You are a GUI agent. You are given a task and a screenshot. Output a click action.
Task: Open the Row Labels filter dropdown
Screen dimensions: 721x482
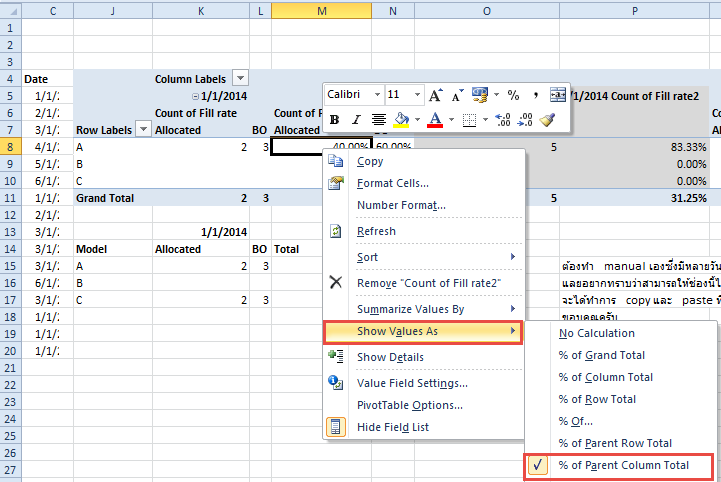click(x=143, y=129)
